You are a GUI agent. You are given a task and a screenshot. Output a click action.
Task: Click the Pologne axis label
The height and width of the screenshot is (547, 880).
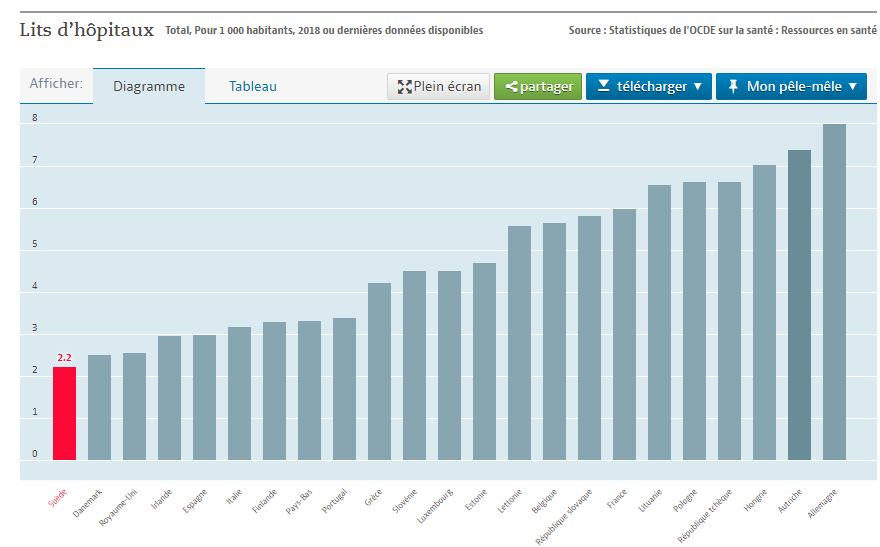click(x=685, y=500)
